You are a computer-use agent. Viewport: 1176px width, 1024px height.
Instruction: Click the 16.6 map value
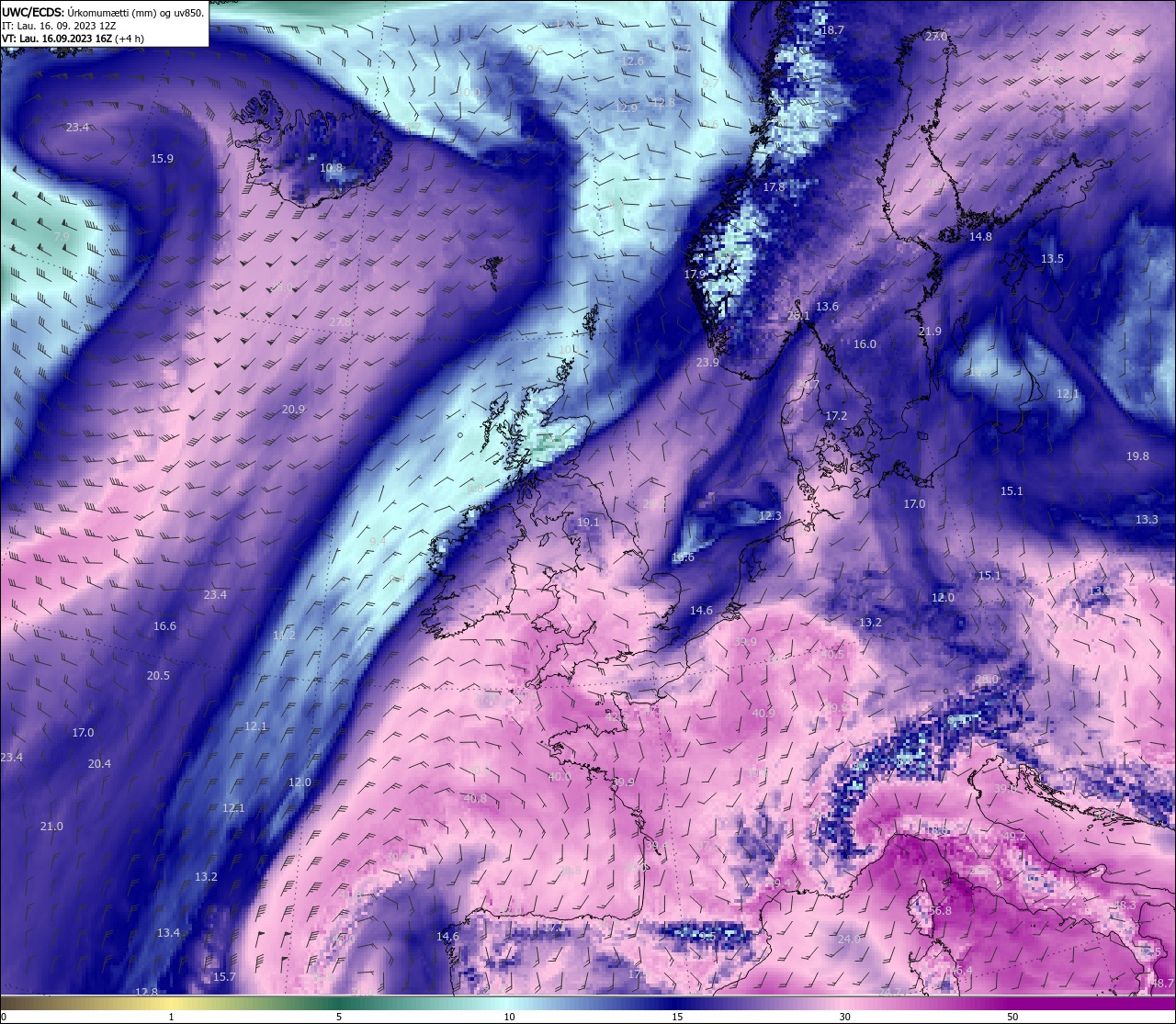pos(164,625)
